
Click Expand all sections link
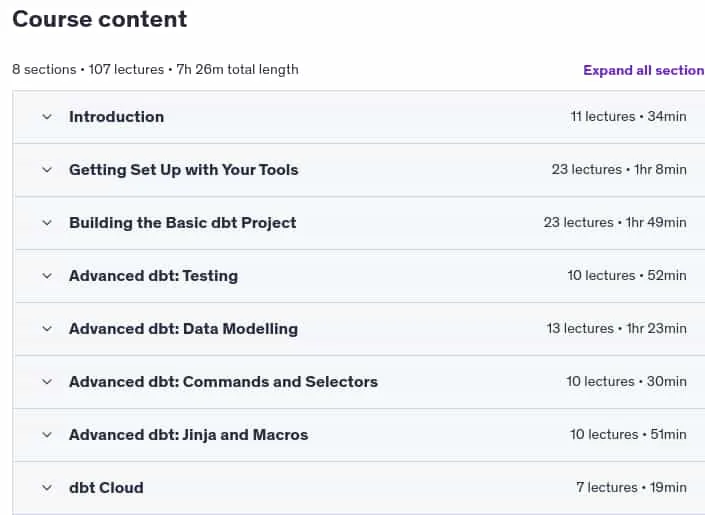(x=644, y=70)
